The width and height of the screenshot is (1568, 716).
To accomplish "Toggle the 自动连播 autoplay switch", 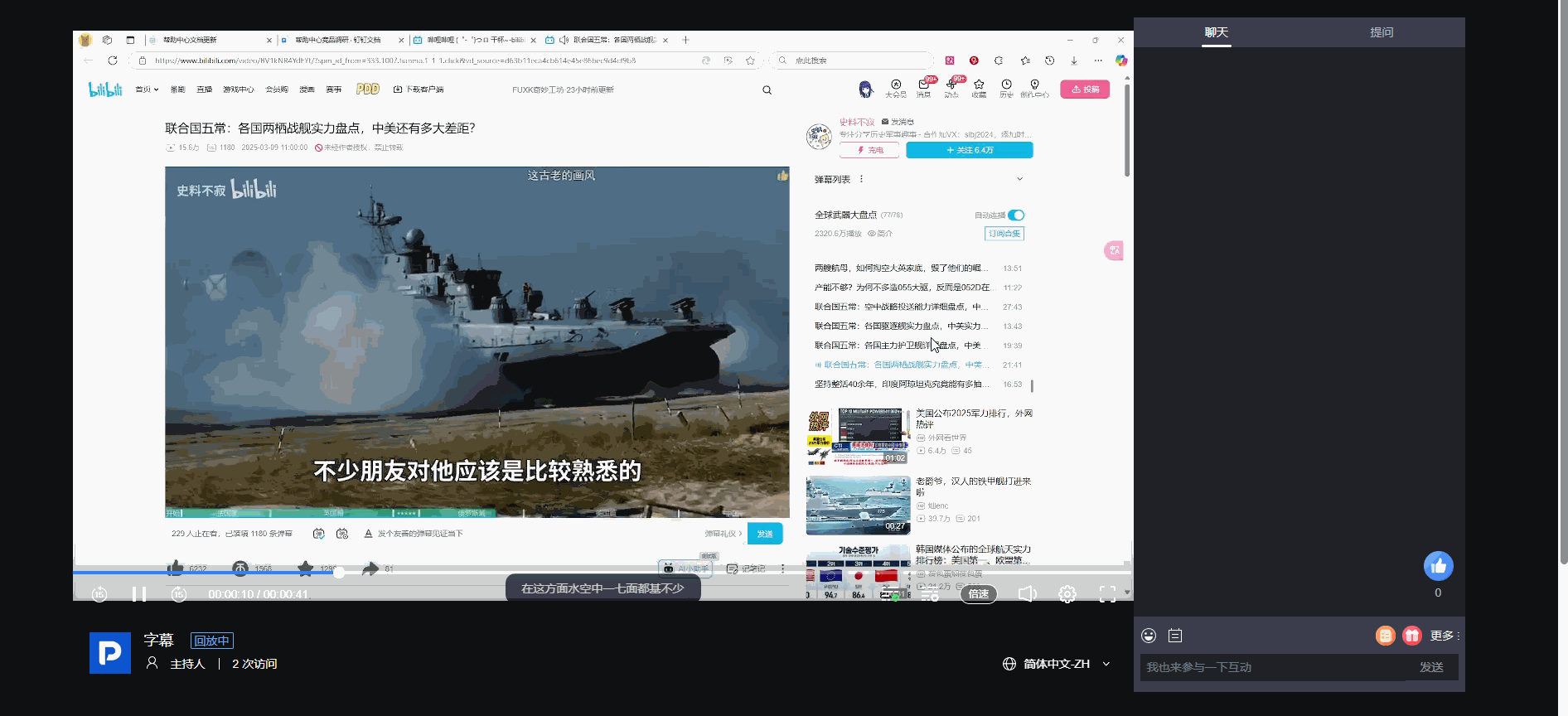I will (1016, 215).
